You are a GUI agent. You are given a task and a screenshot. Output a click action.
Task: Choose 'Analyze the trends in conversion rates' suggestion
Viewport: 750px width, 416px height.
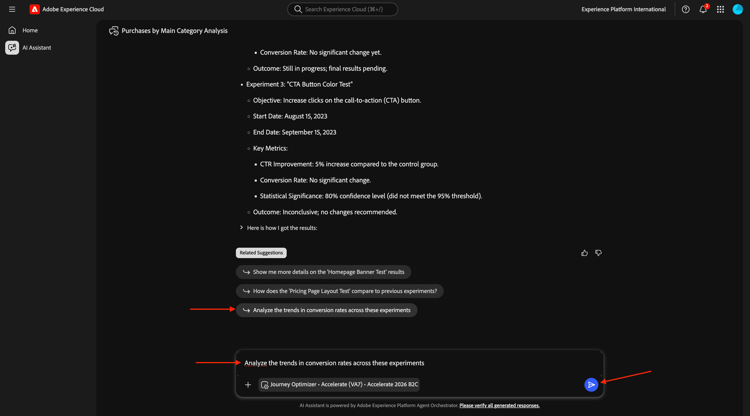[326, 310]
